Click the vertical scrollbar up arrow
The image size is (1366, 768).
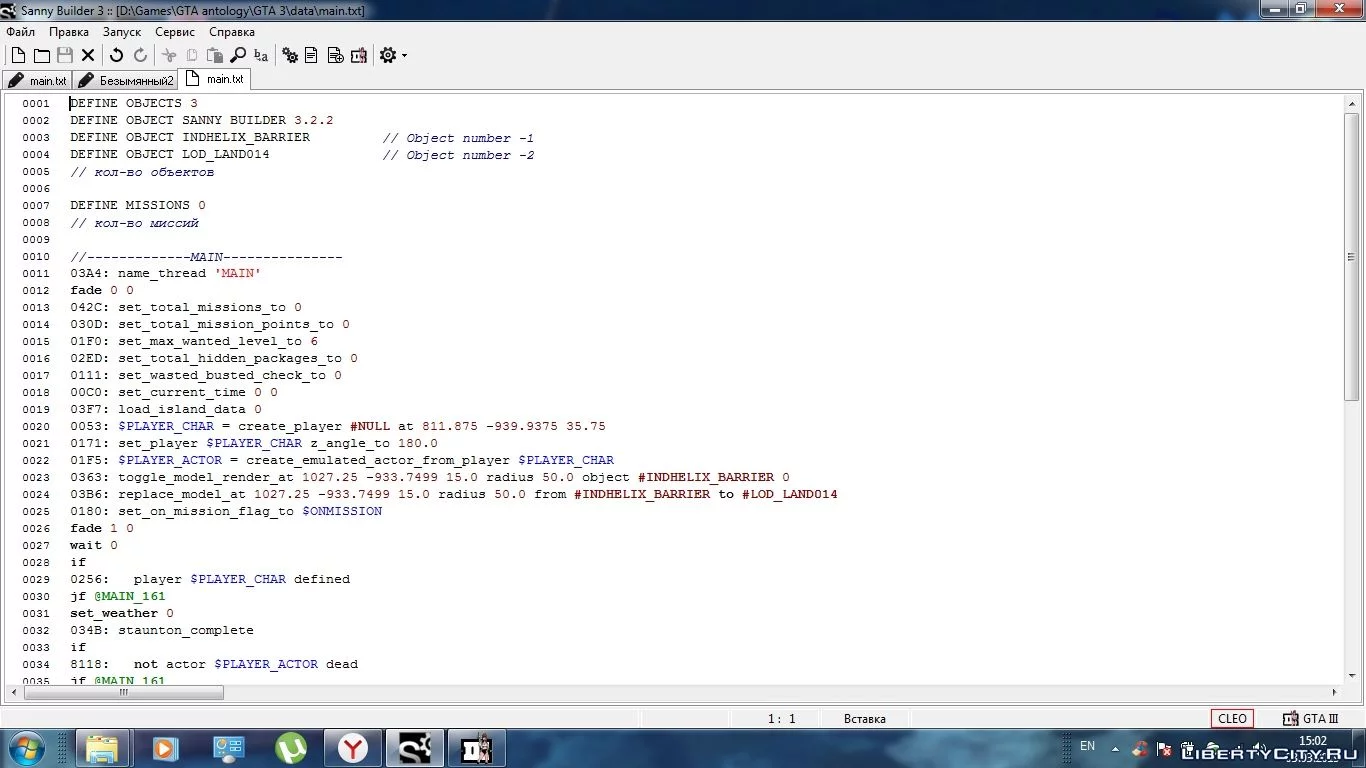tap(1352, 103)
